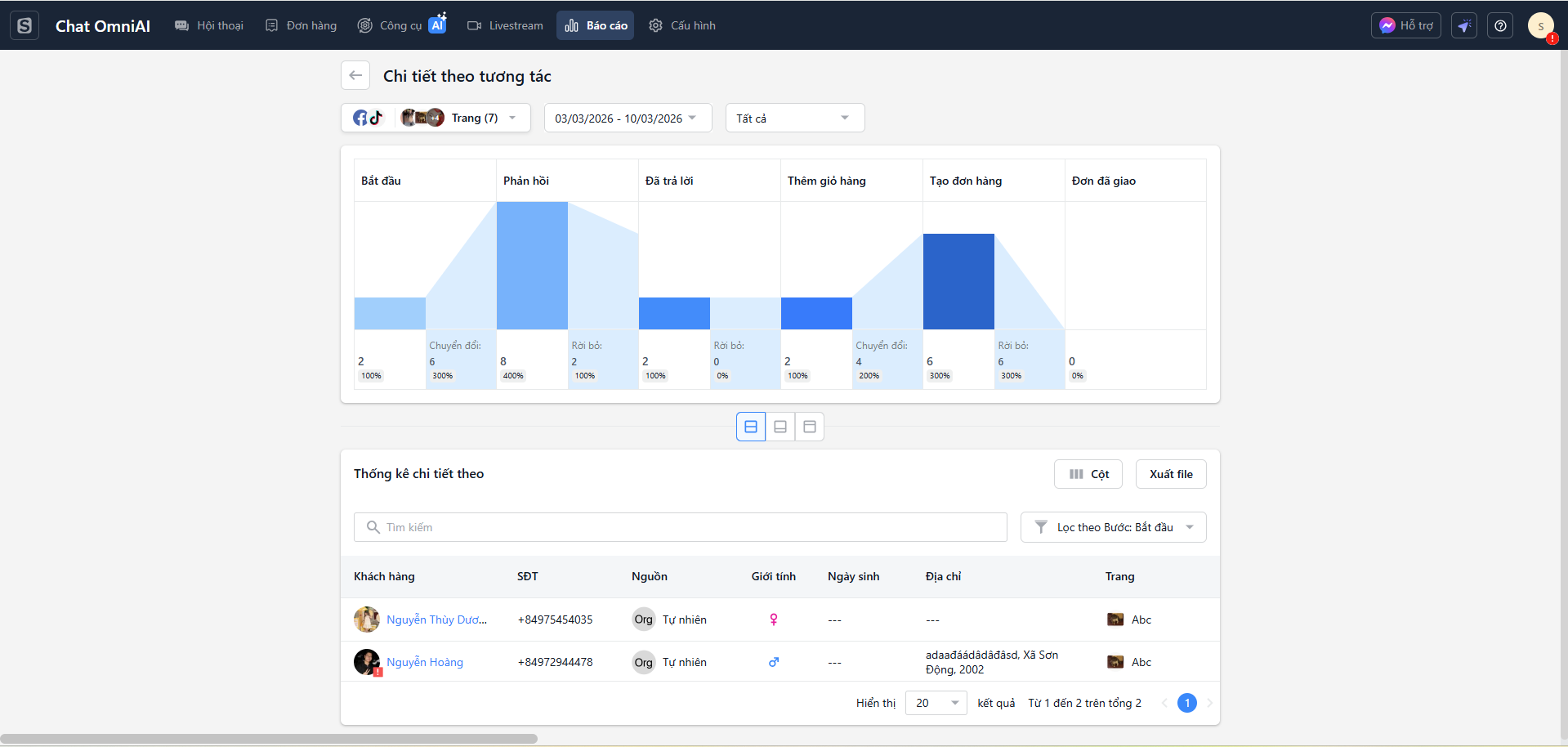The width and height of the screenshot is (1568, 747).
Task: Click the Từ 1 đến 2 trên tổng 2 text
Action: click(1085, 703)
